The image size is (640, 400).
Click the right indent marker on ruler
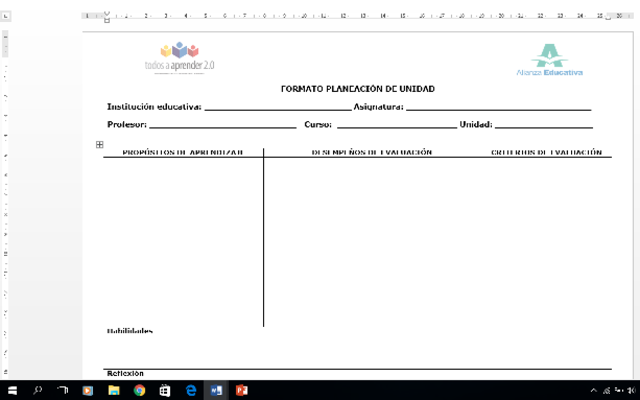pos(608,17)
